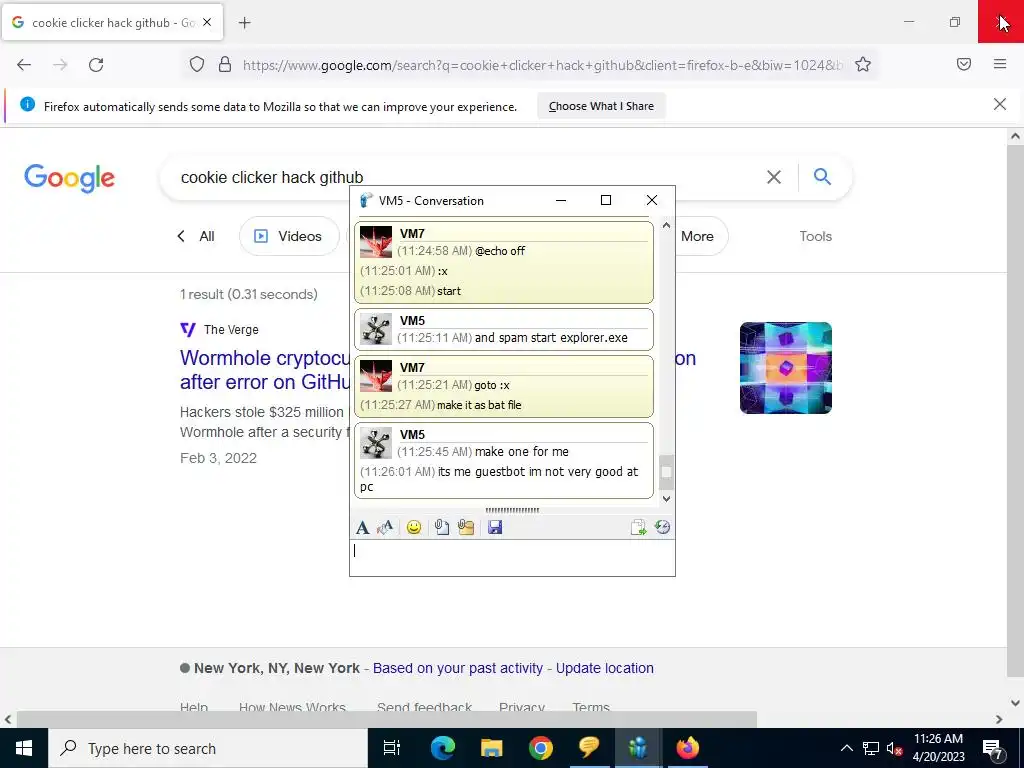The width and height of the screenshot is (1024, 768).
Task: Click the network tray icon
Action: coord(871,748)
